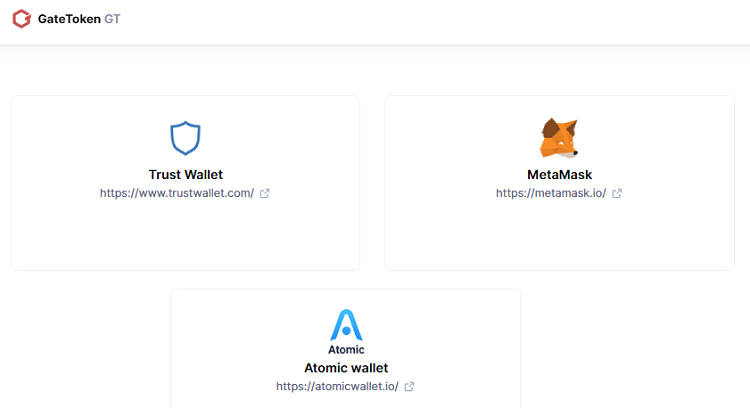
Task: Click the MetaMask heading text
Action: [559, 175]
